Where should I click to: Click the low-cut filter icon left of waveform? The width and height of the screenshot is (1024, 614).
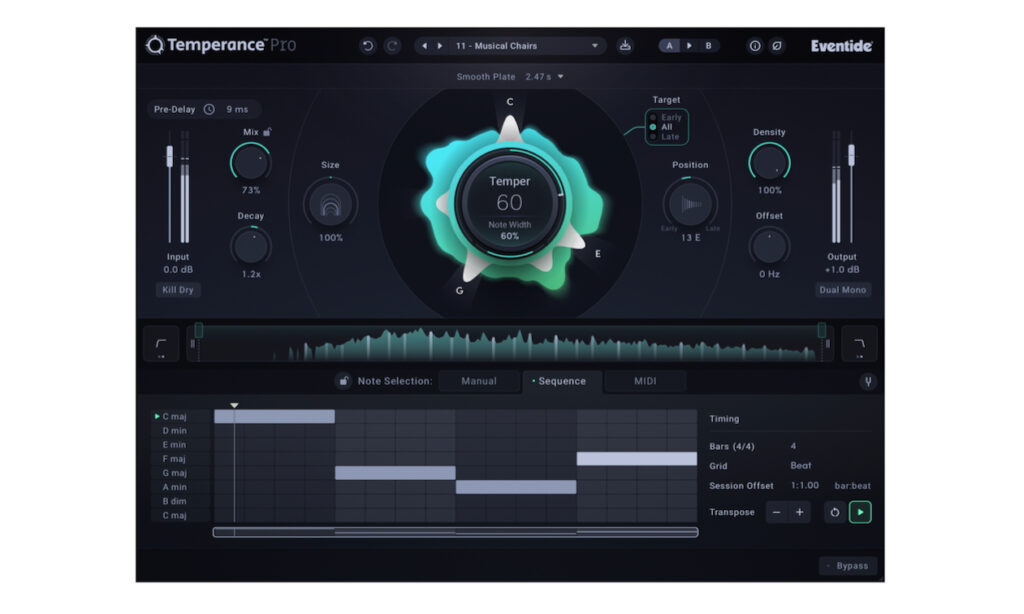(161, 344)
